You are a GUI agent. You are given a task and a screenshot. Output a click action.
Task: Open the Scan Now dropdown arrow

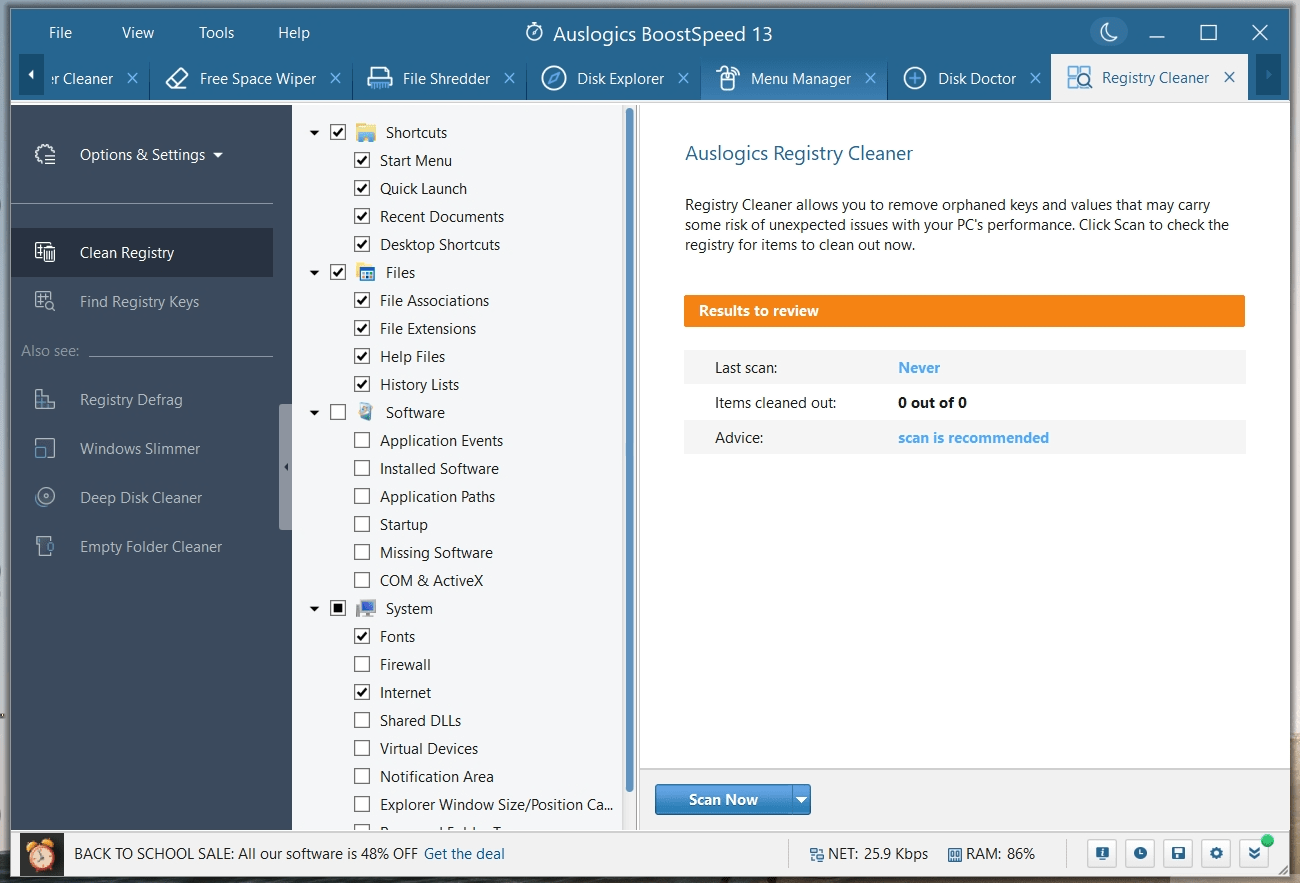point(801,800)
